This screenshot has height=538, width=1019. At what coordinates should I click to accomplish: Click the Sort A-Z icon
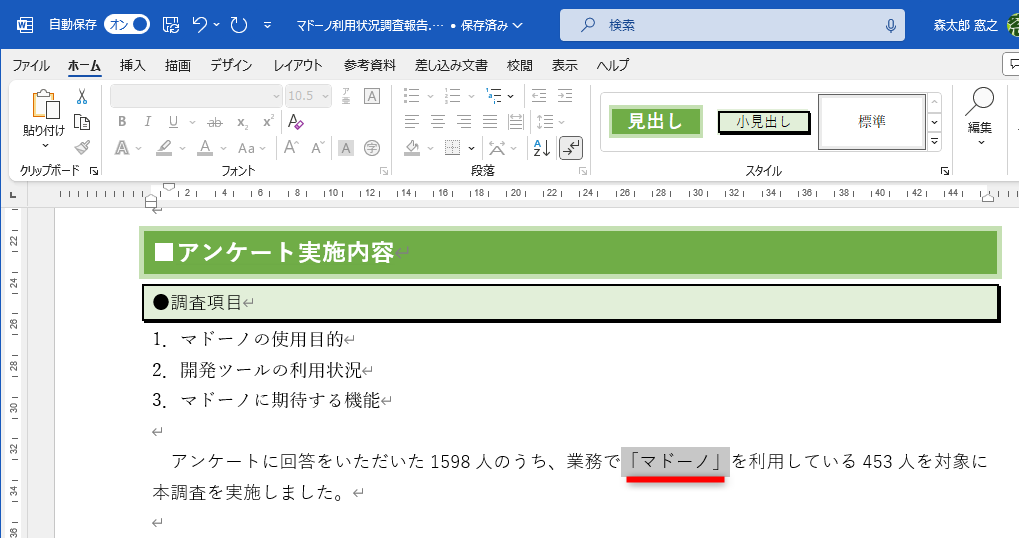point(541,148)
